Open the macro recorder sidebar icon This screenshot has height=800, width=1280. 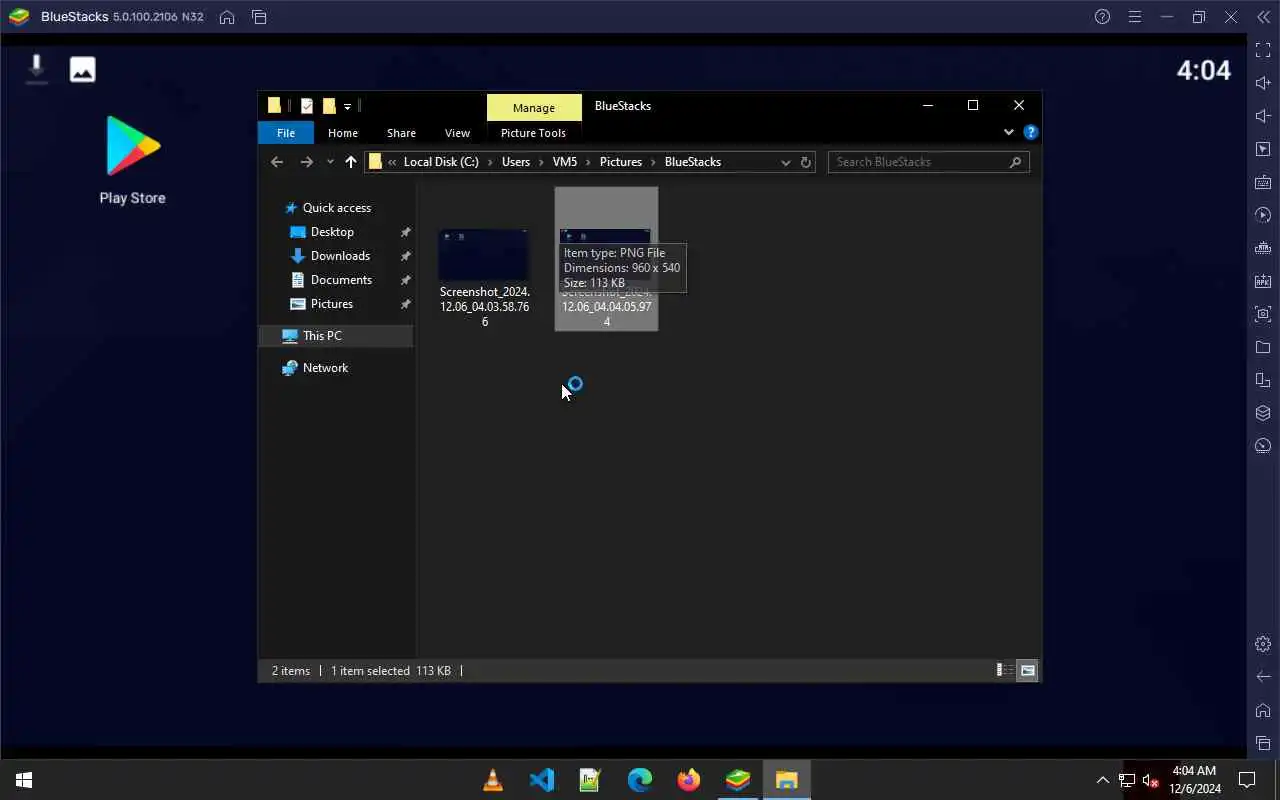[x=1263, y=248]
